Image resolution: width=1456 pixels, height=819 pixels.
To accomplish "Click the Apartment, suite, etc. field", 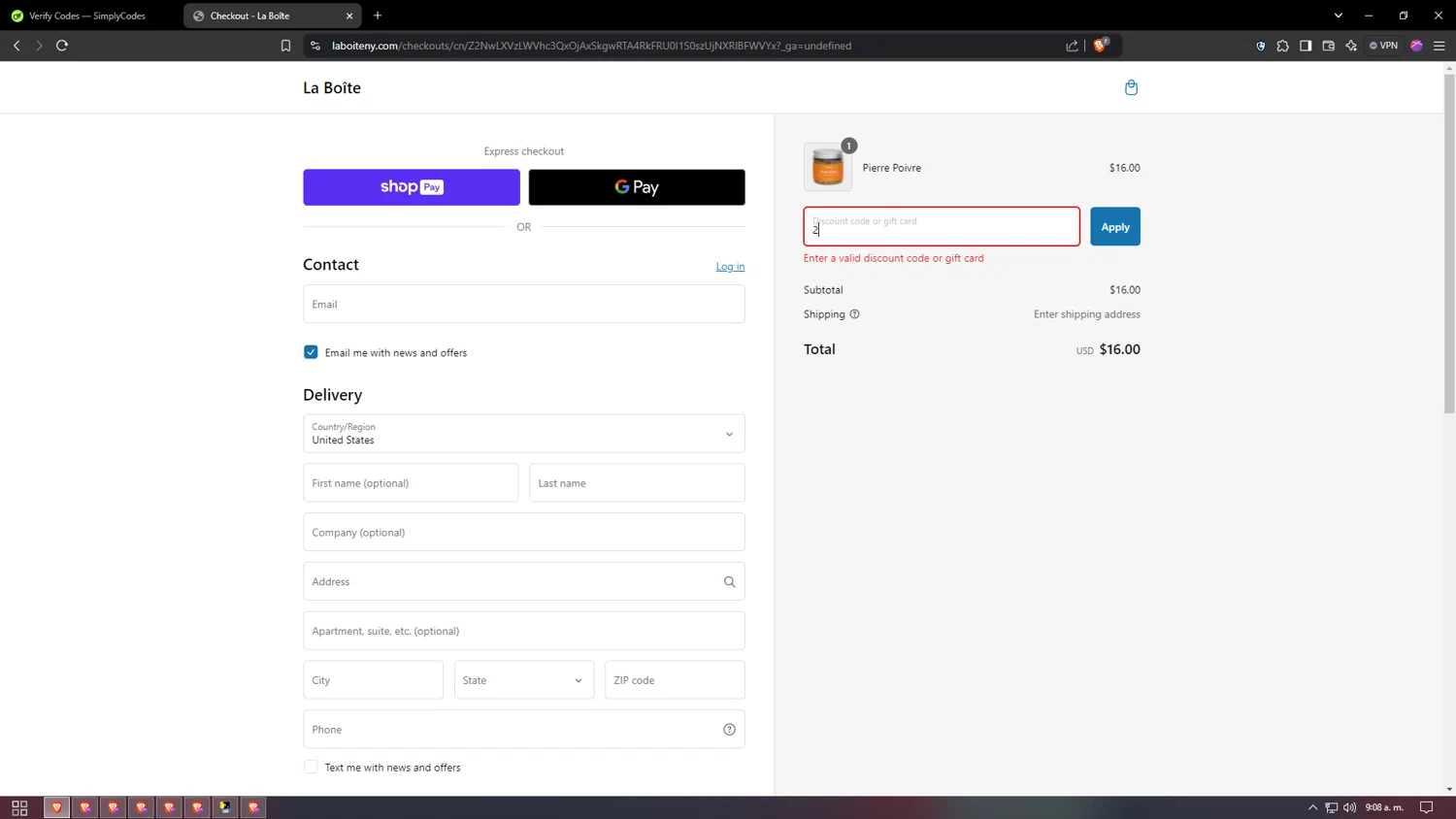I will click(x=524, y=631).
